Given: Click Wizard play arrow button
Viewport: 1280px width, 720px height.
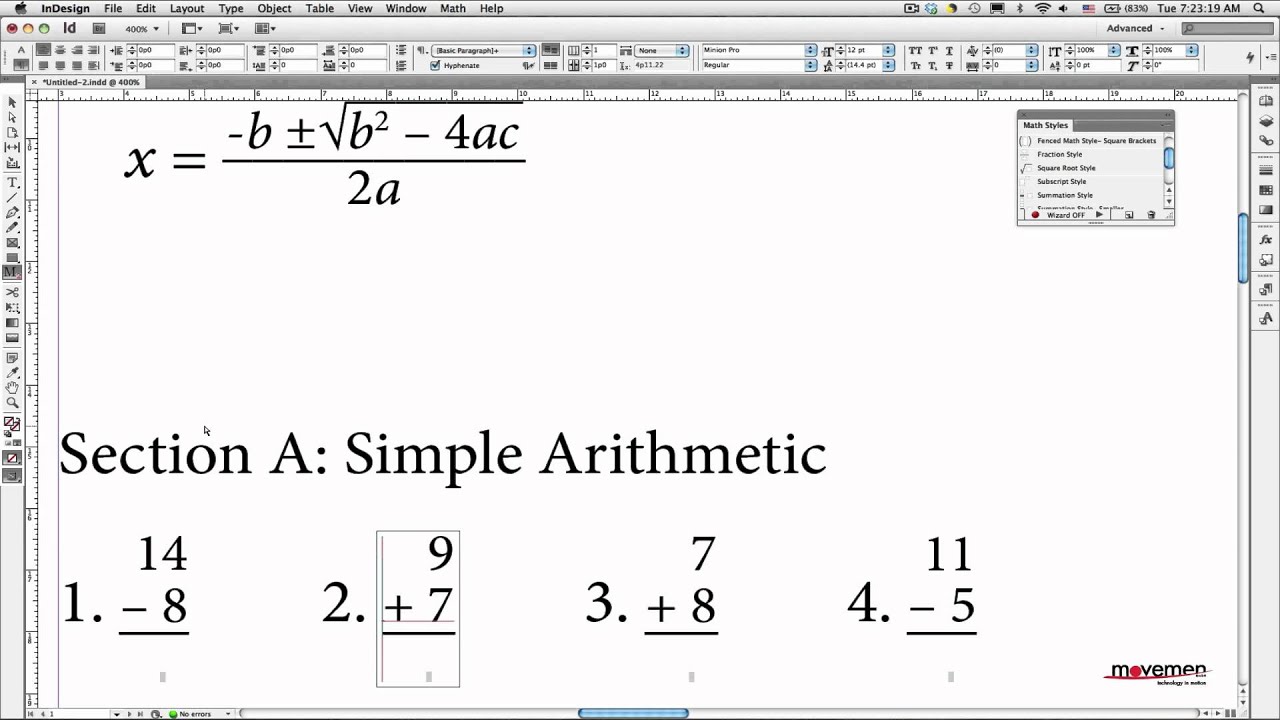Looking at the screenshot, I should pyautogui.click(x=1099, y=215).
